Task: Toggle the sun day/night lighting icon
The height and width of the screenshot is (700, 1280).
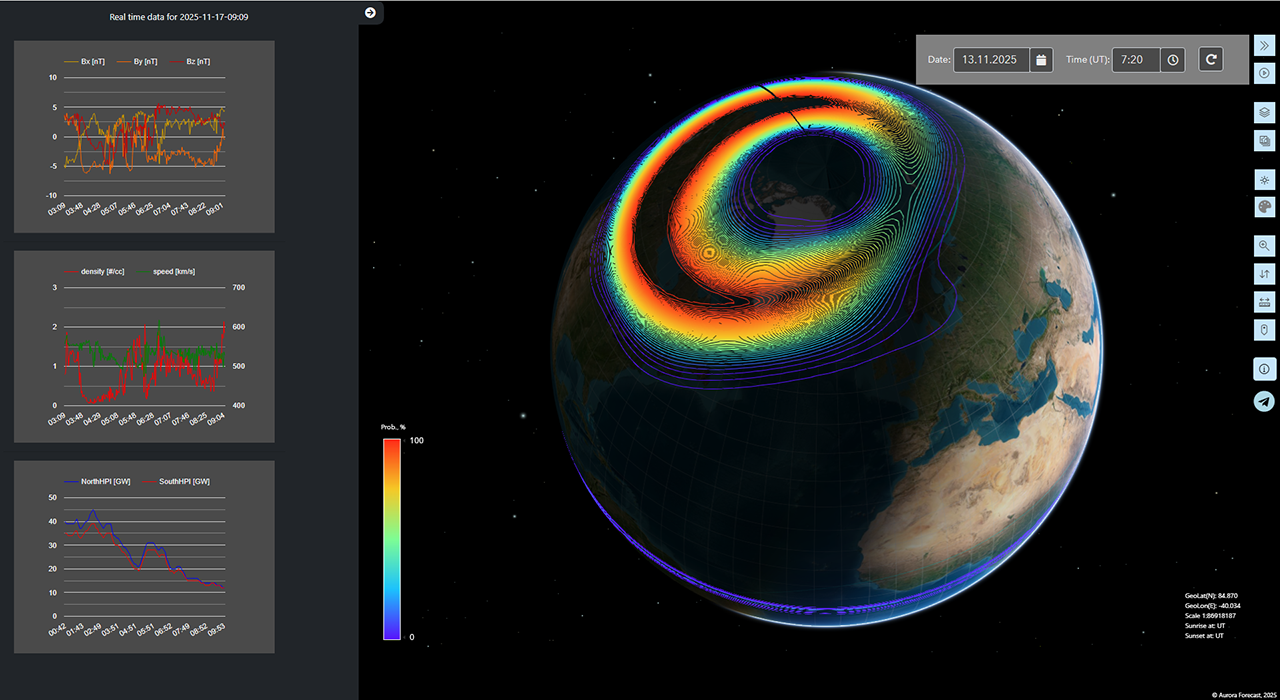Action: 1264,180
